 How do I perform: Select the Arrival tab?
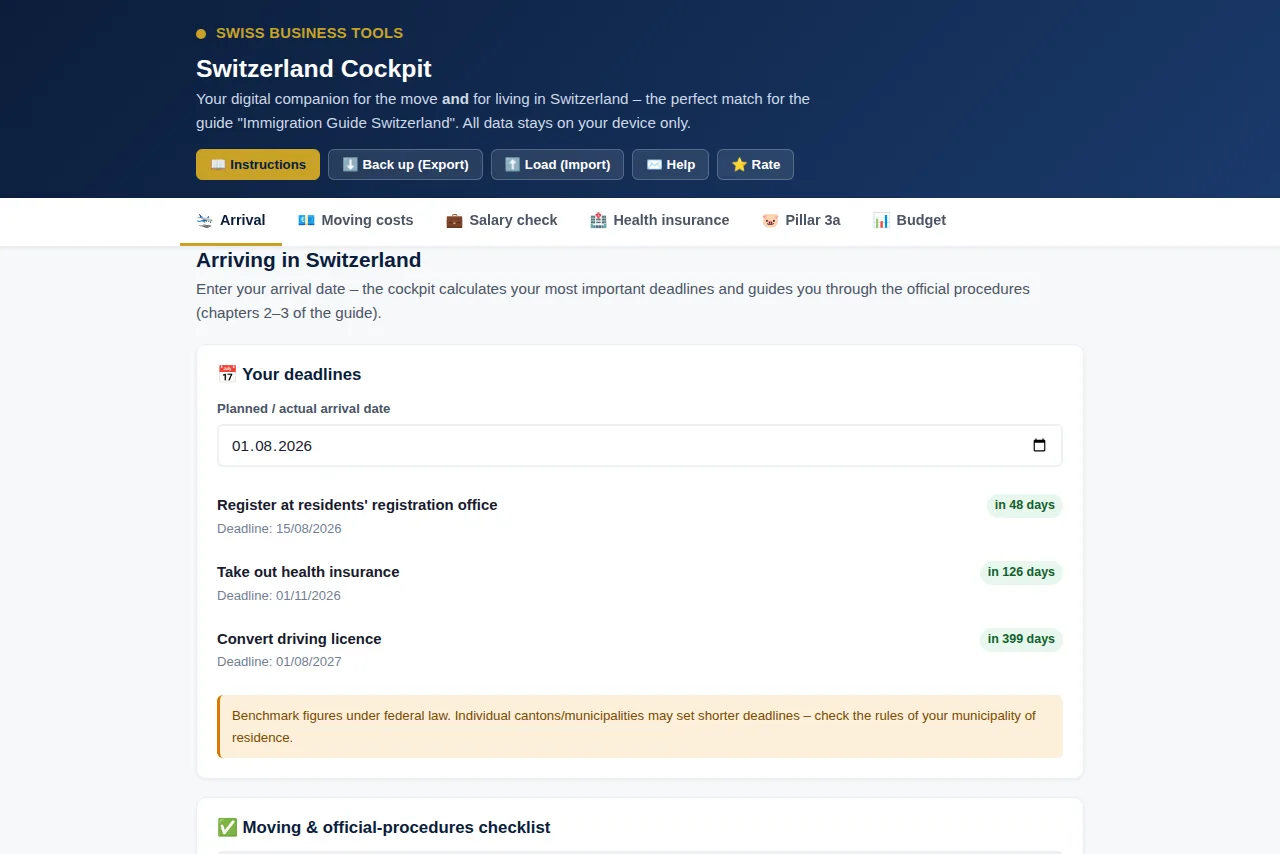[x=231, y=221]
